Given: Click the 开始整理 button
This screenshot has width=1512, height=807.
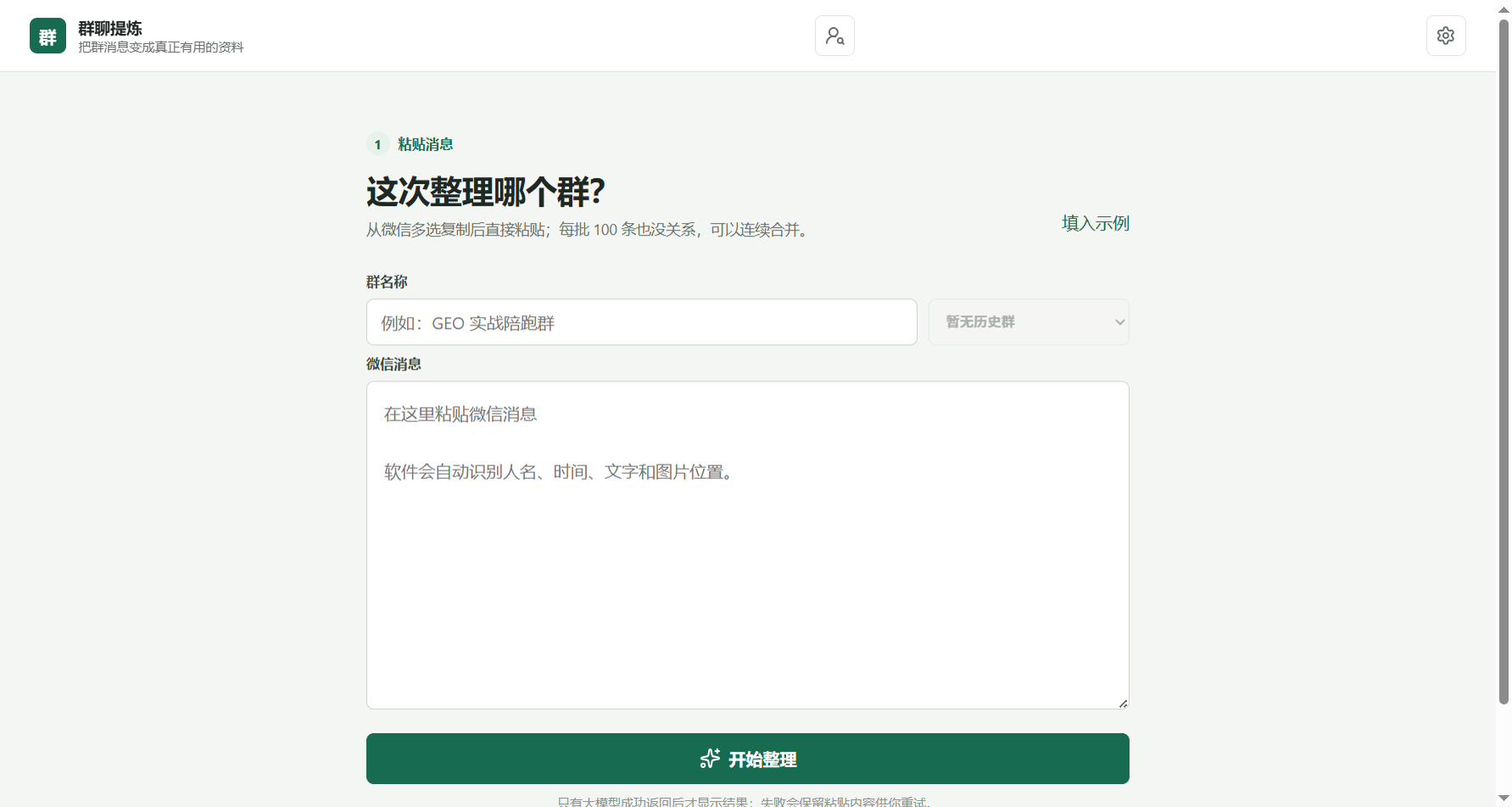Looking at the screenshot, I should (x=748, y=759).
